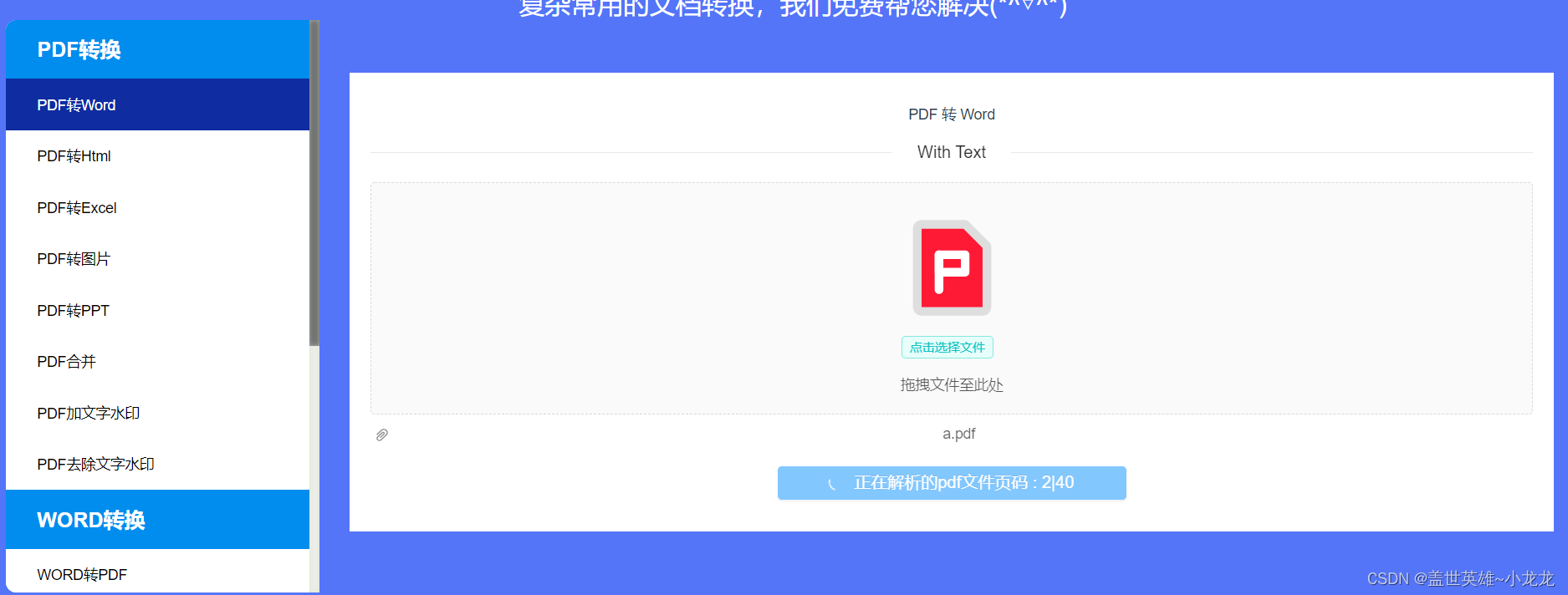Click the sidebar vertical scrollbar thumb

pyautogui.click(x=314, y=183)
